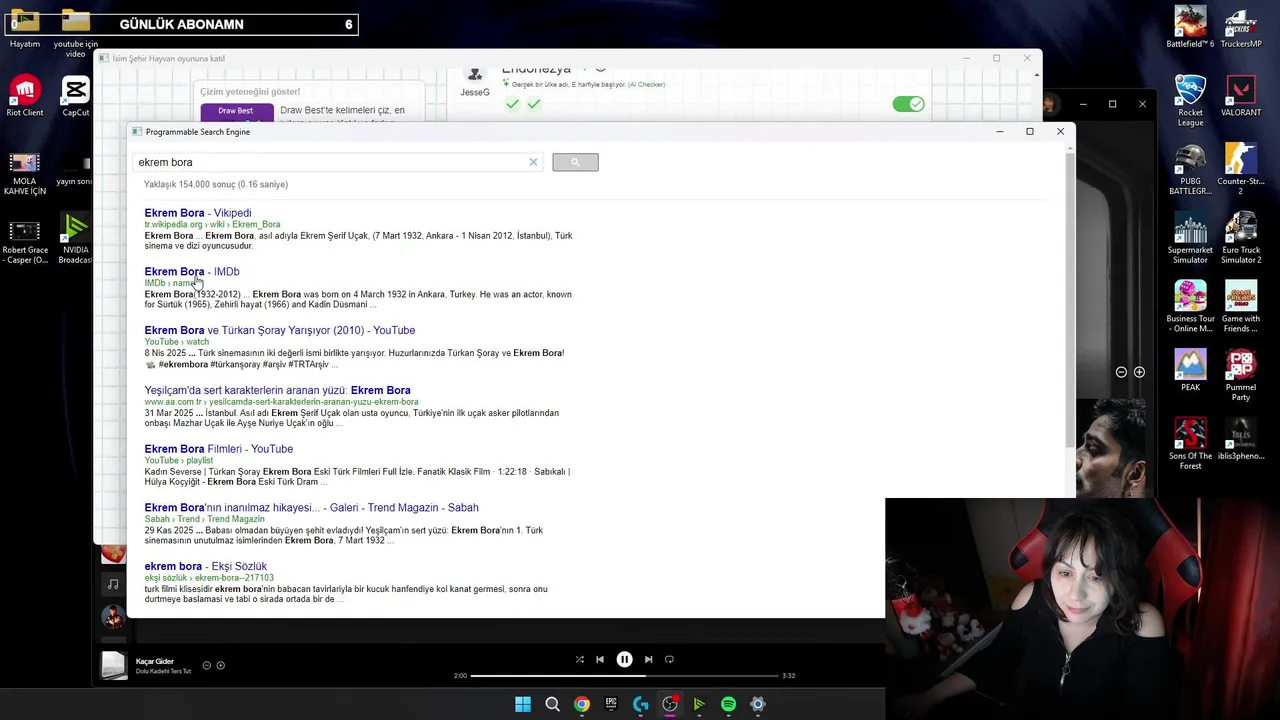Open Google Chrome from the taskbar
Viewport: 1280px width, 720px height.
point(581,704)
